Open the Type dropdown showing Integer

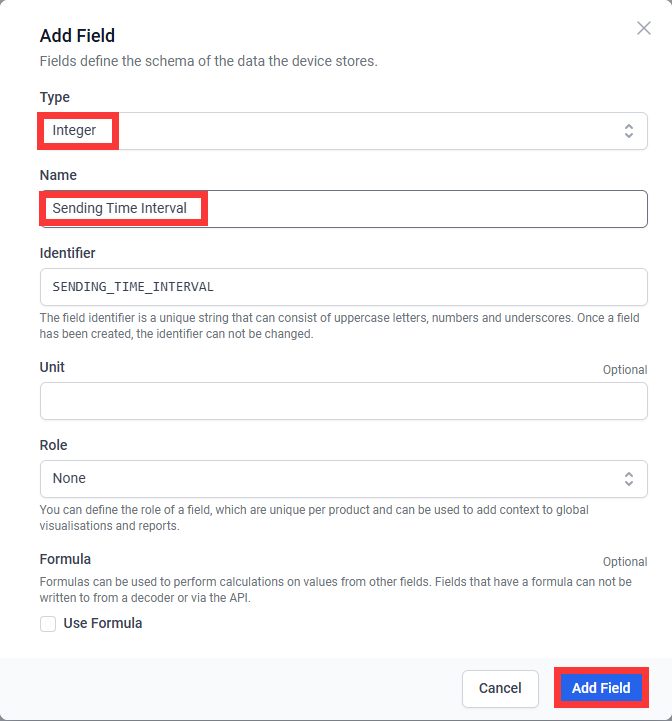344,131
